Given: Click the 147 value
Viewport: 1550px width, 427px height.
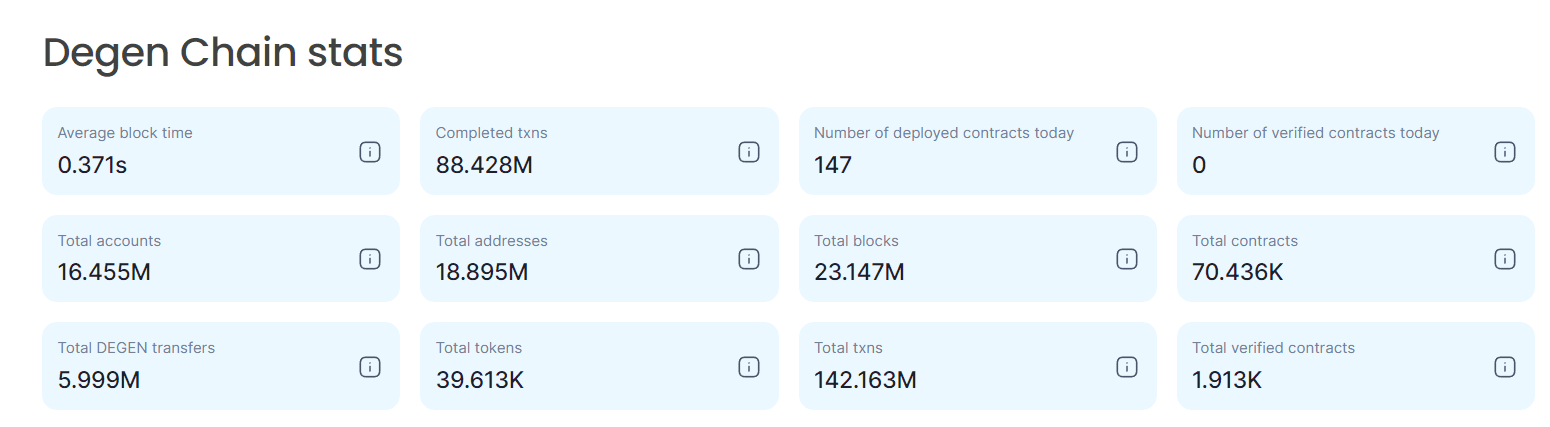Looking at the screenshot, I should pyautogui.click(x=833, y=165).
